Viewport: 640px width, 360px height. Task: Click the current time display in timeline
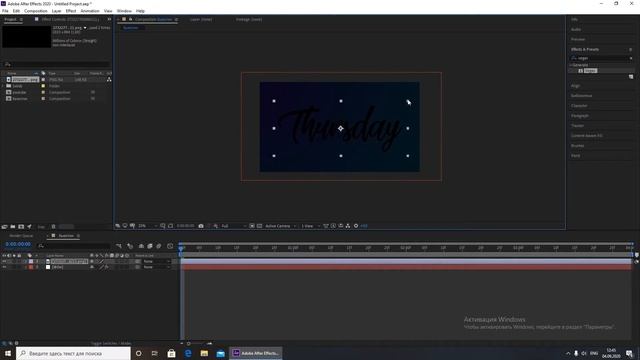coord(18,244)
